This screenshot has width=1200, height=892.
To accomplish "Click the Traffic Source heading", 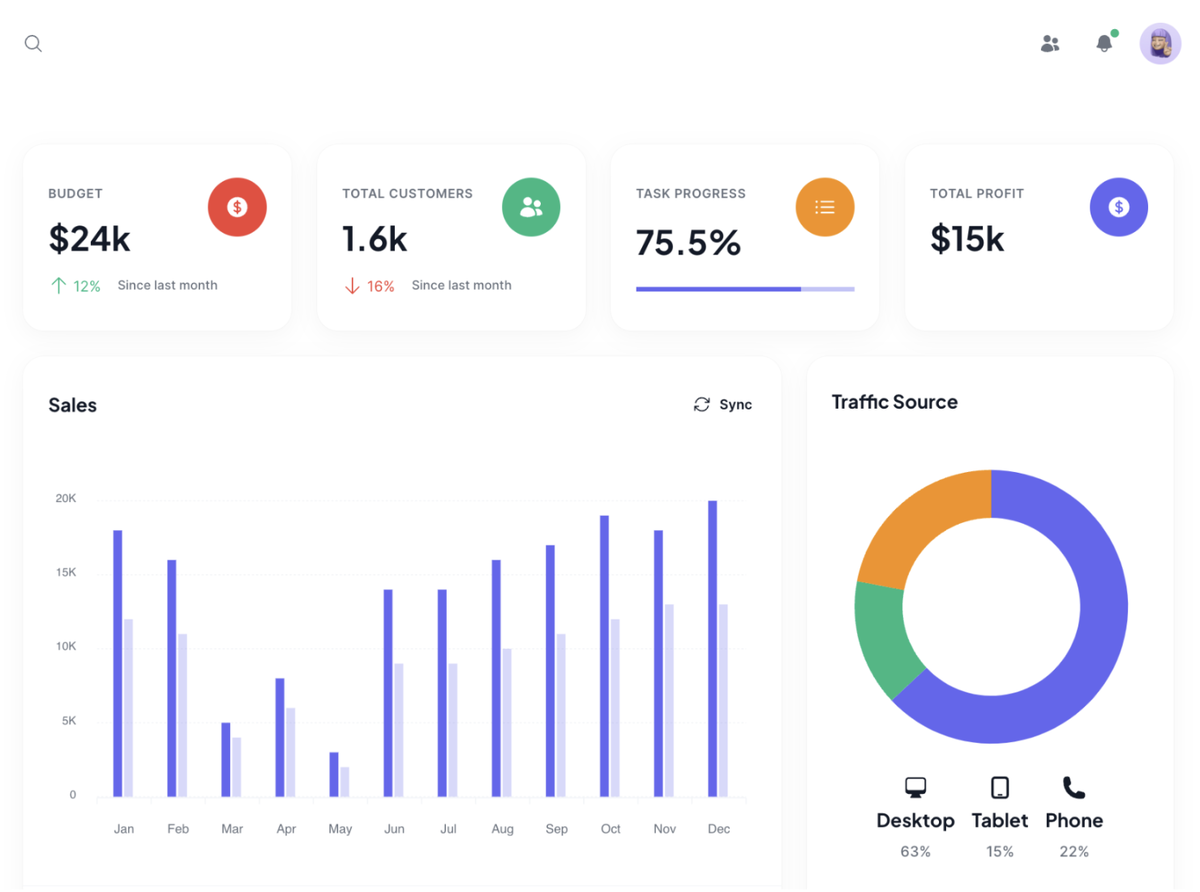I will click(x=895, y=402).
